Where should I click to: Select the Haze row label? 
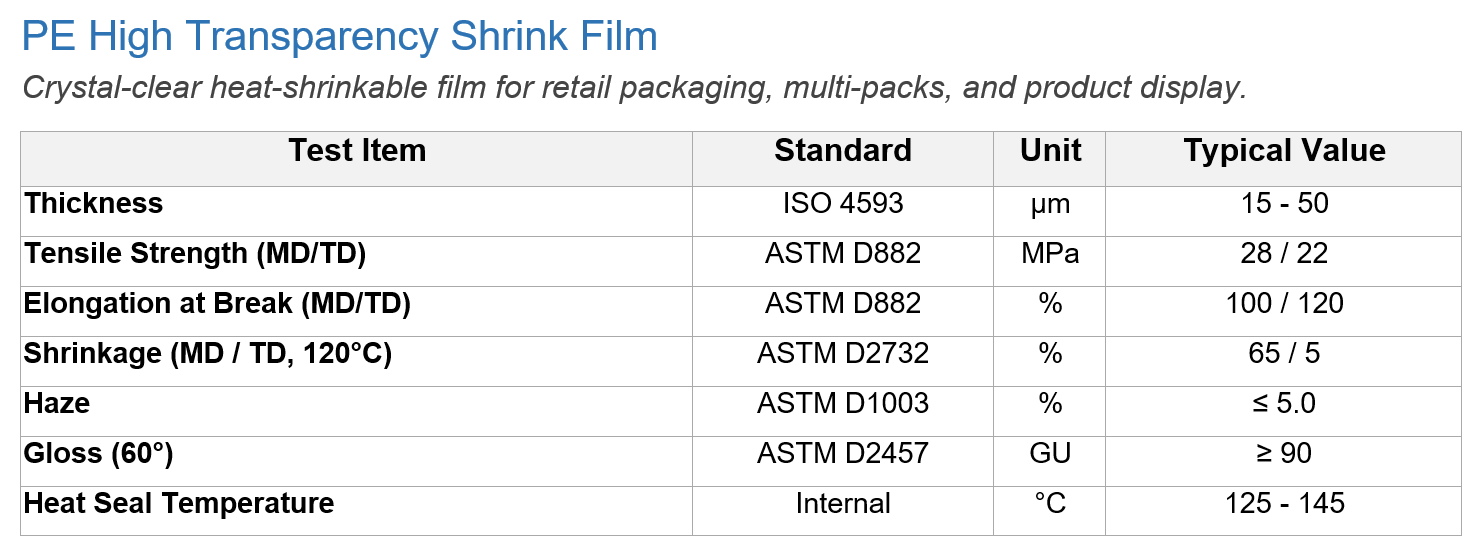[x=57, y=403]
